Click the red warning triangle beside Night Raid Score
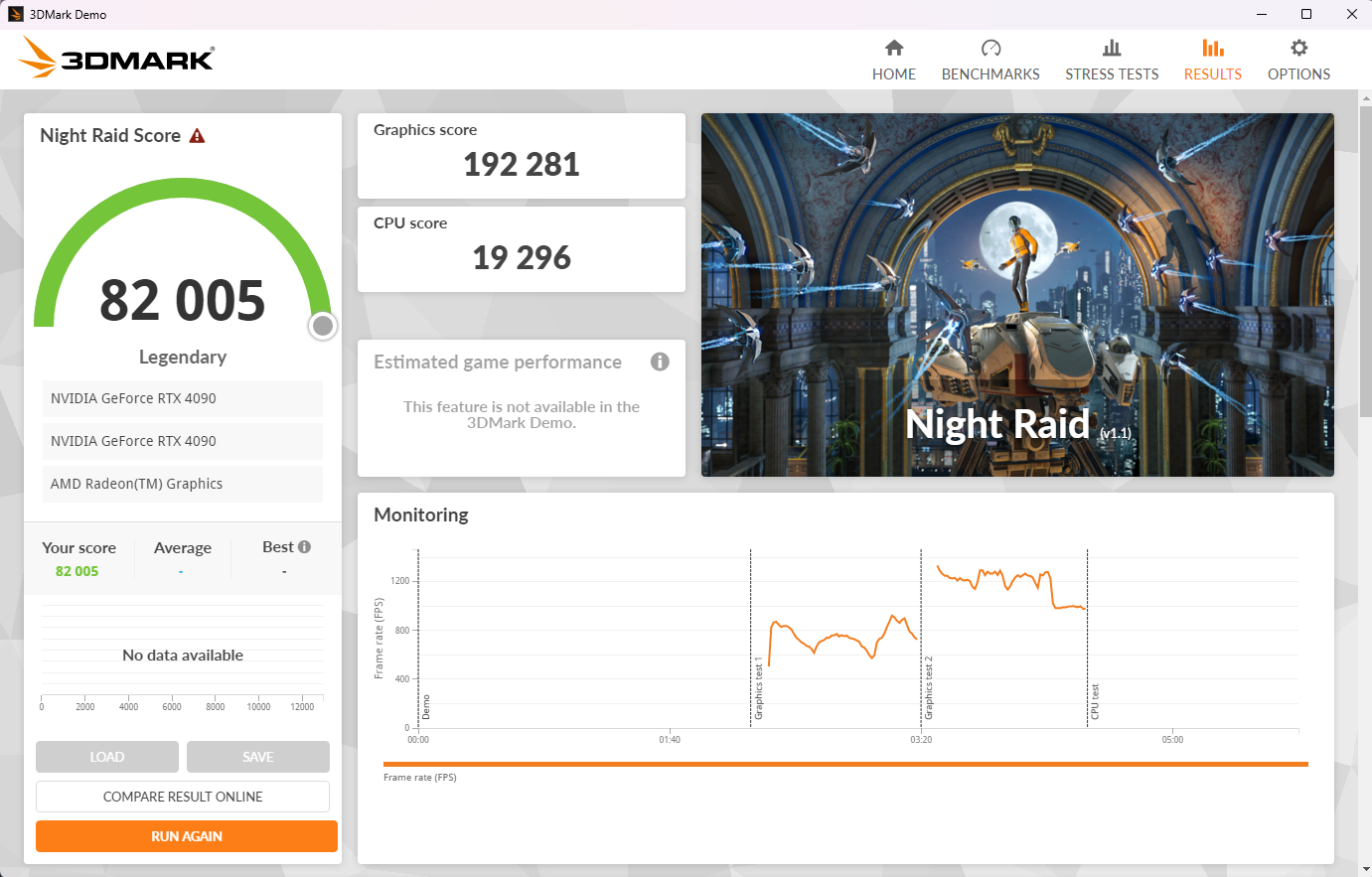Screen dimensions: 1372x877 point(197,136)
